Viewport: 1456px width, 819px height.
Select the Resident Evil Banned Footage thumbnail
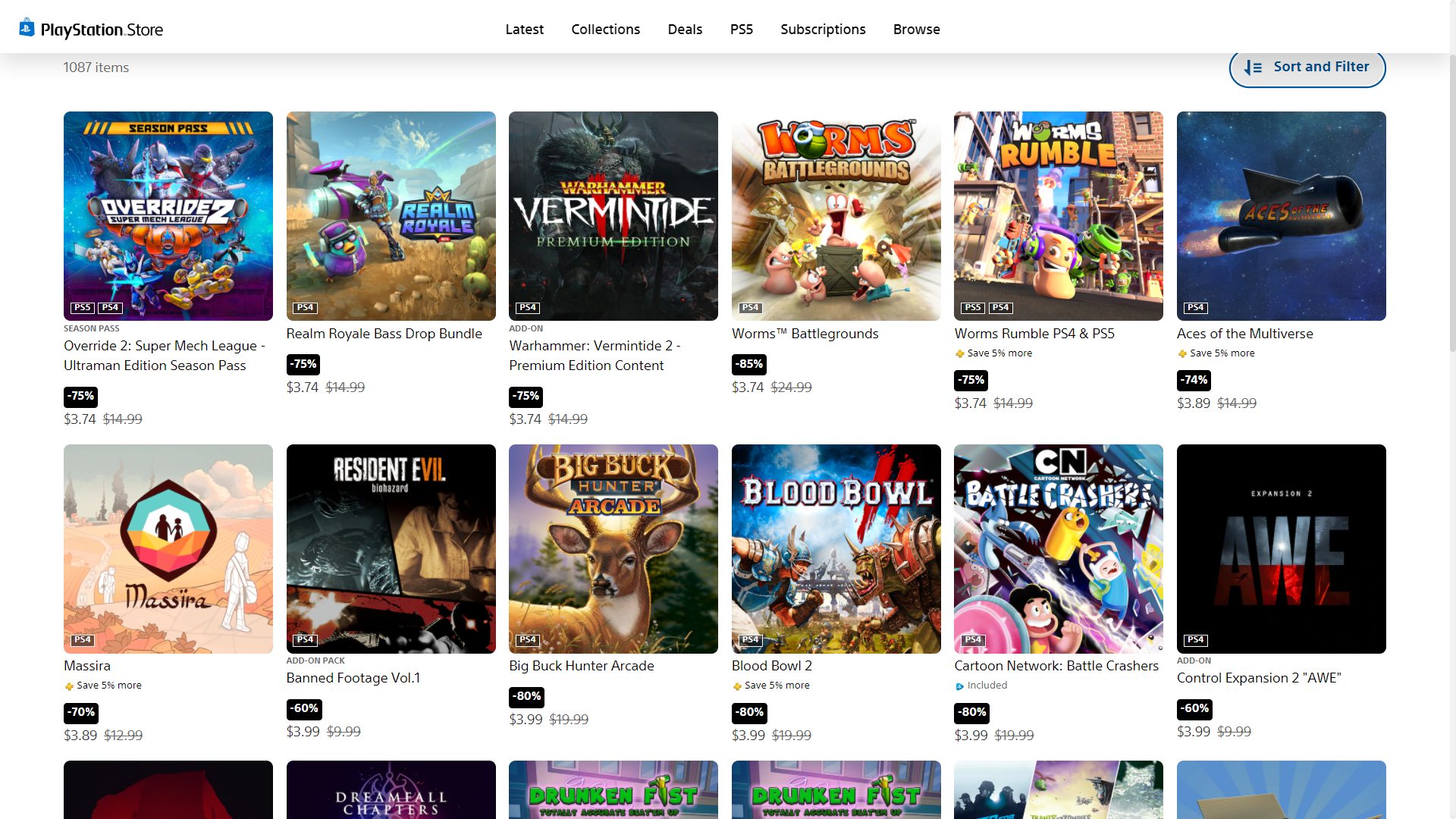pyautogui.click(x=391, y=548)
